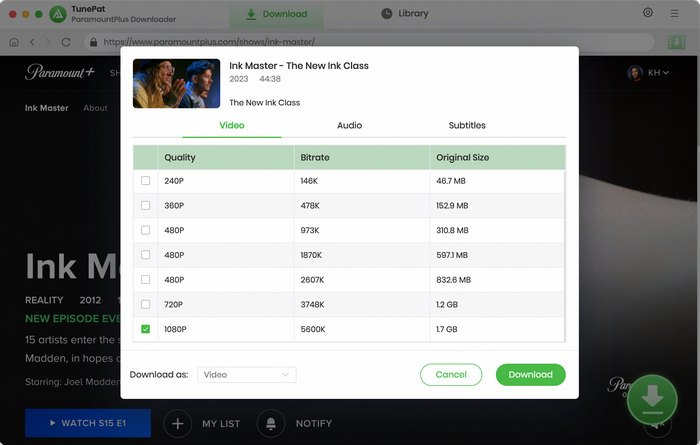The height and width of the screenshot is (445, 700).
Task: Click the 44:38 duration text
Action: click(270, 79)
